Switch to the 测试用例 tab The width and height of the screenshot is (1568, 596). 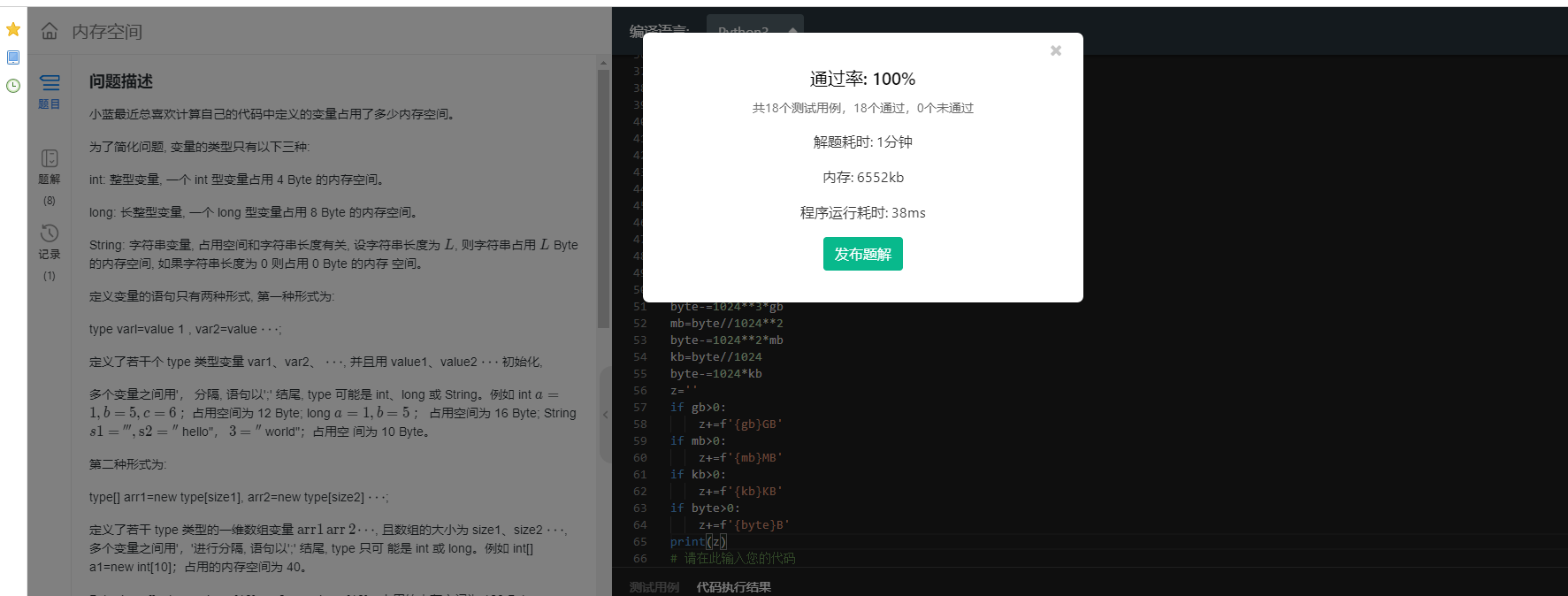point(654,587)
